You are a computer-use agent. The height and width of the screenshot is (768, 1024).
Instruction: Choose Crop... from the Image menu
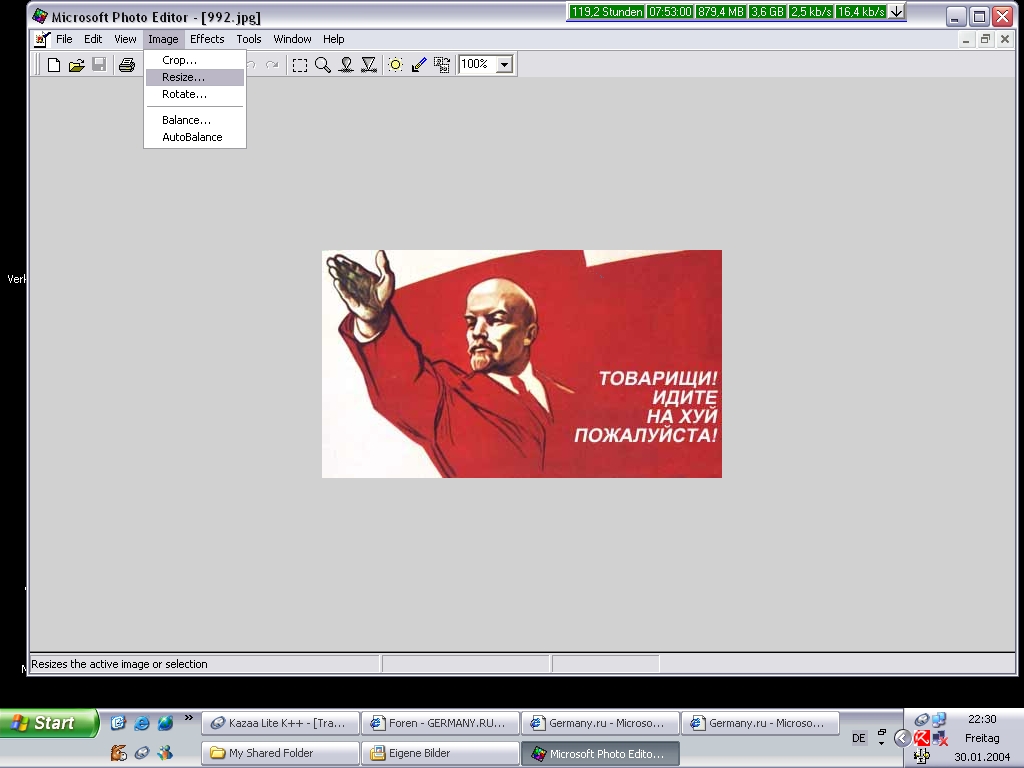pyautogui.click(x=195, y=60)
